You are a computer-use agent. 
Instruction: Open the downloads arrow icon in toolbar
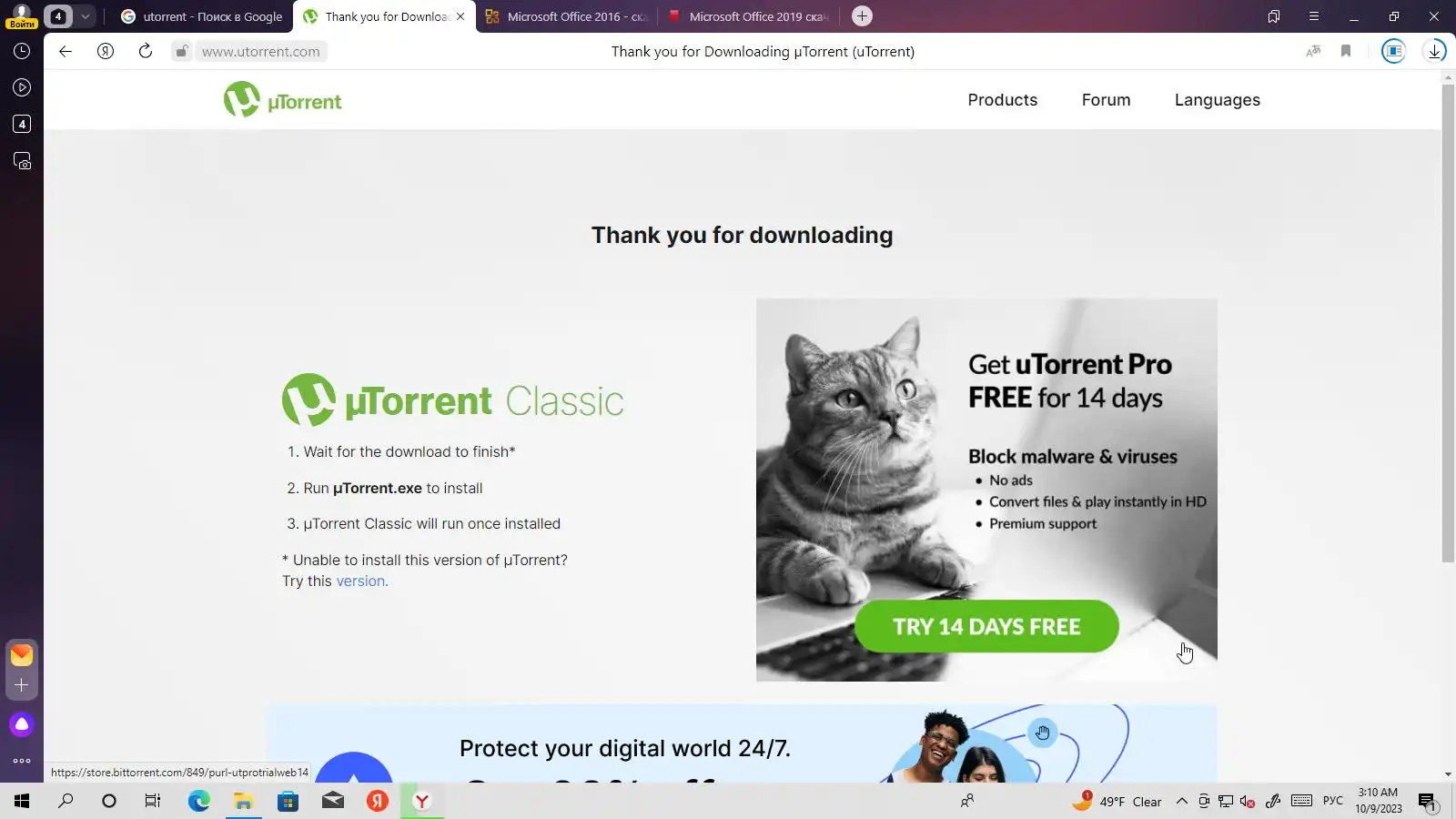click(x=1435, y=51)
